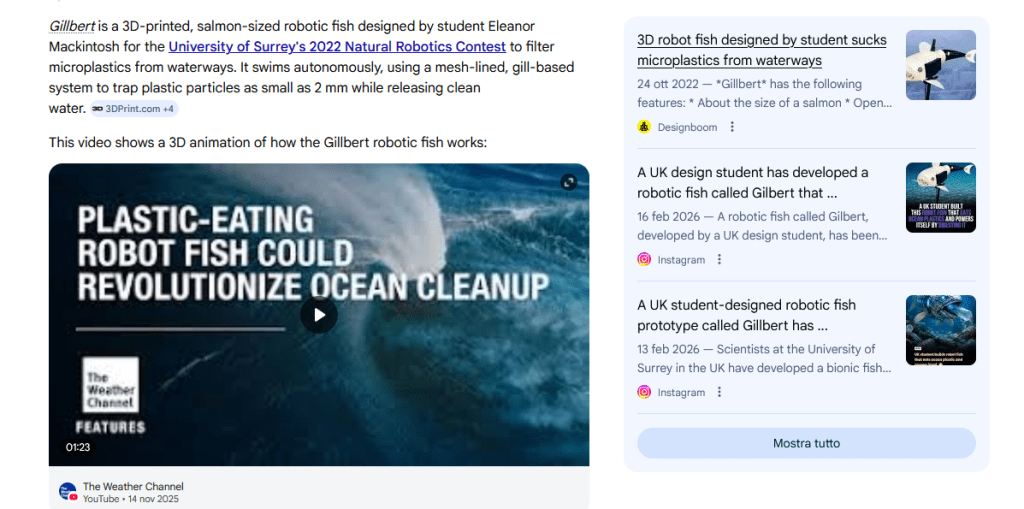The height and width of the screenshot is (509, 1024).
Task: Open University of Surrey's 2022 Natural Robotics Contest link
Action: point(337,46)
